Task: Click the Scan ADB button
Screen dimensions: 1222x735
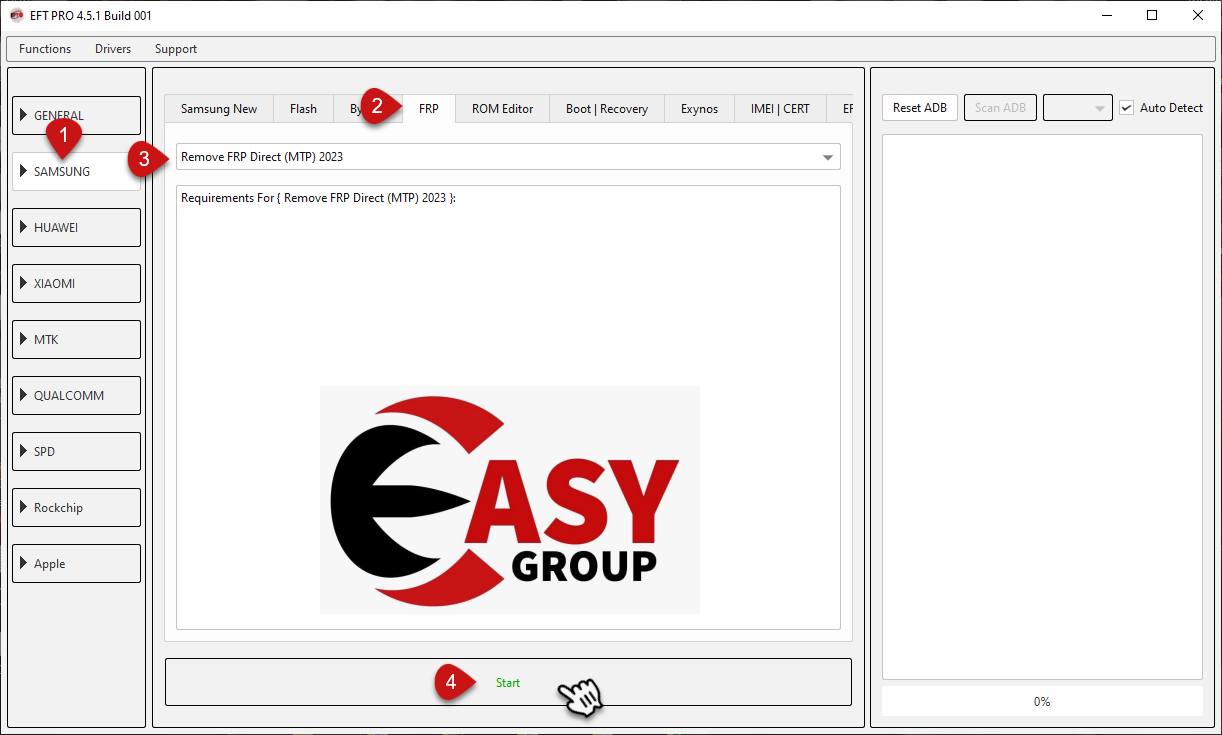Action: click(1000, 108)
